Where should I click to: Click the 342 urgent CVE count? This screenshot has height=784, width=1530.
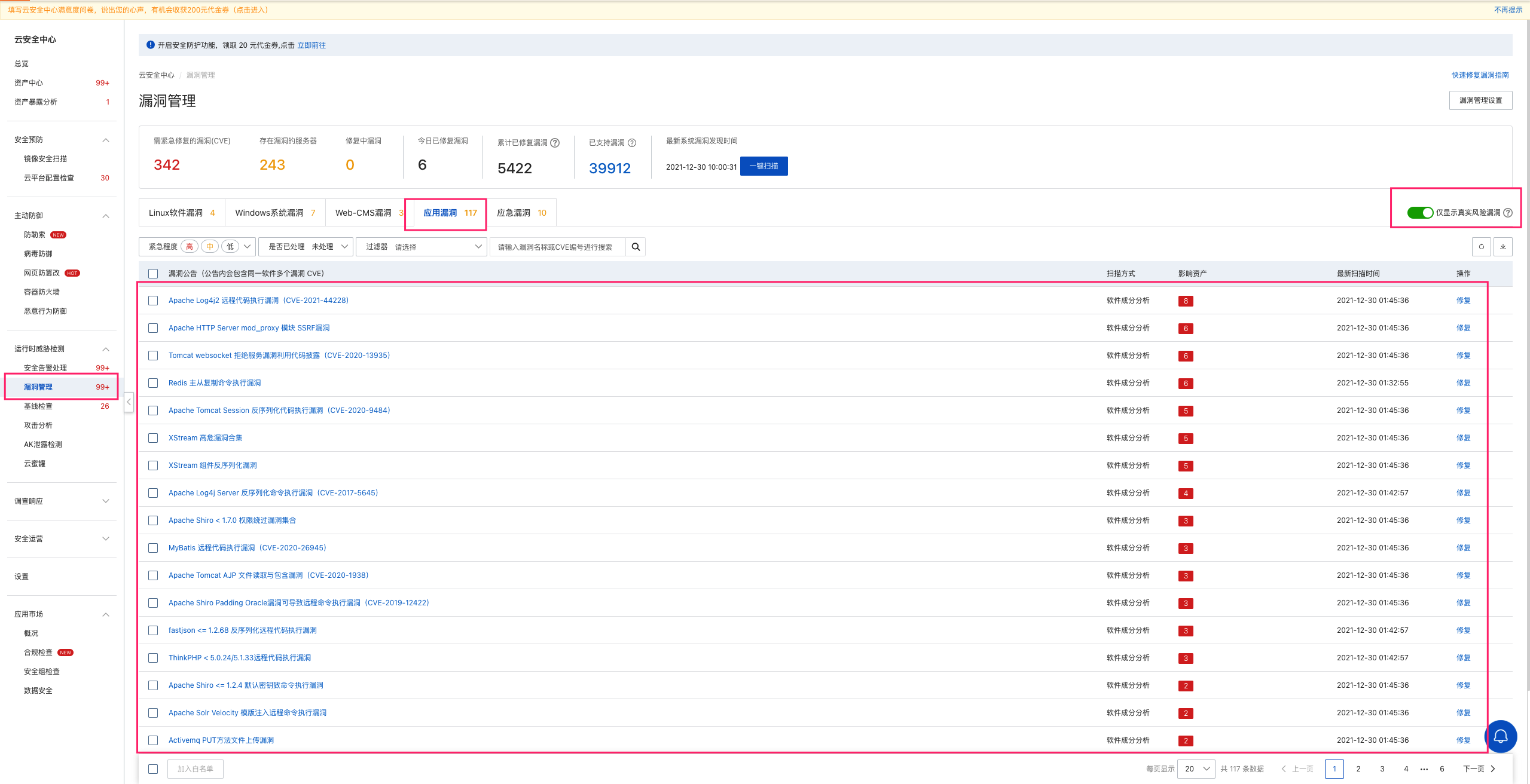166,165
